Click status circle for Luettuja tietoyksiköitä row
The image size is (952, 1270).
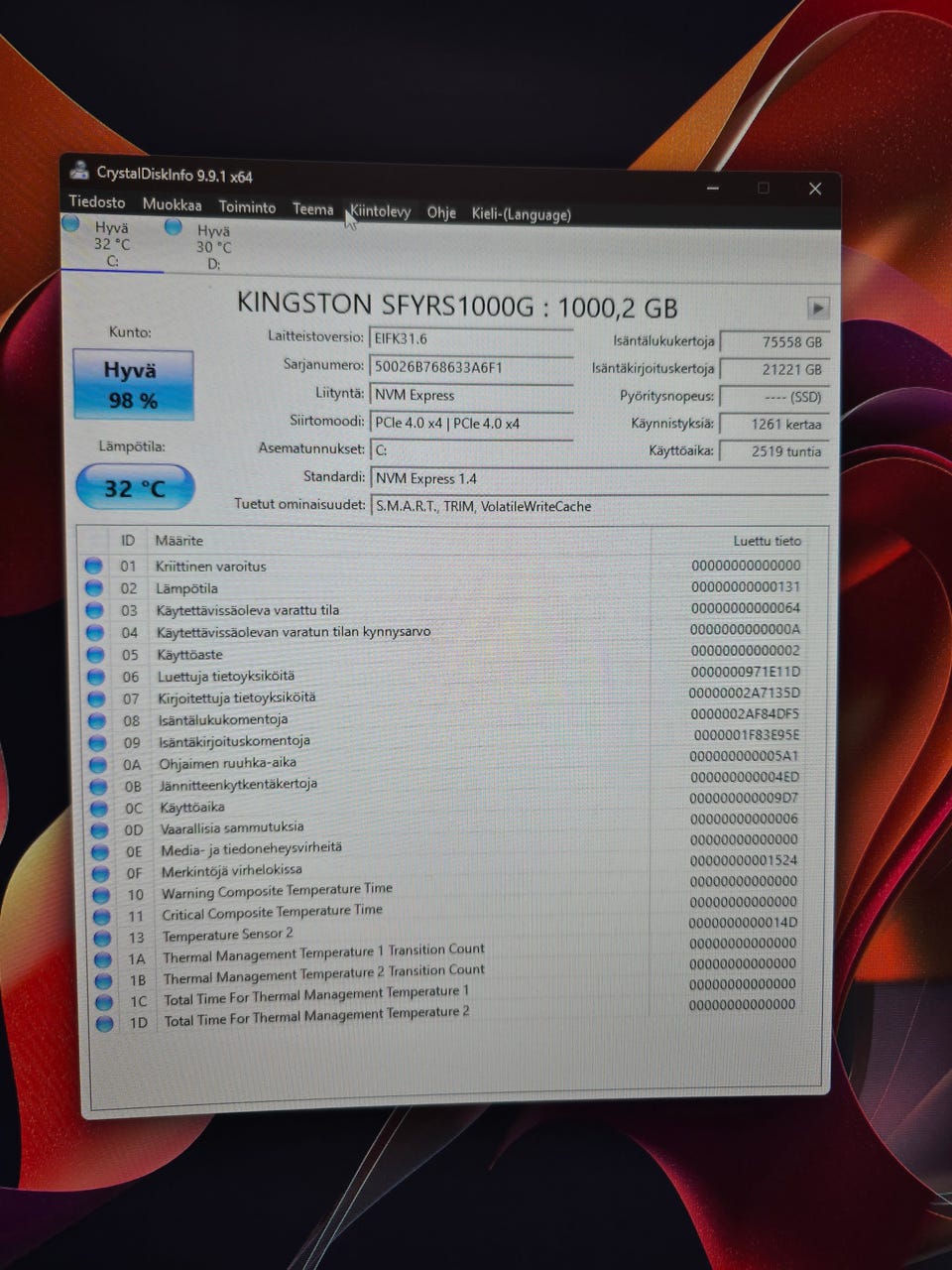pos(96,677)
